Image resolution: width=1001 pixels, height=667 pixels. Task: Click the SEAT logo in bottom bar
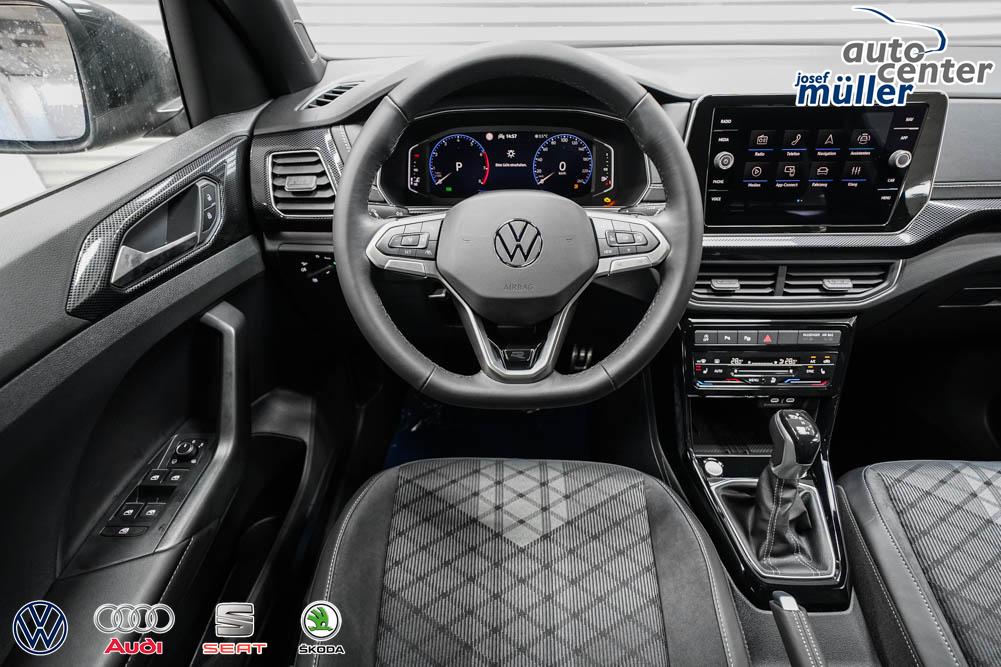coord(234,628)
